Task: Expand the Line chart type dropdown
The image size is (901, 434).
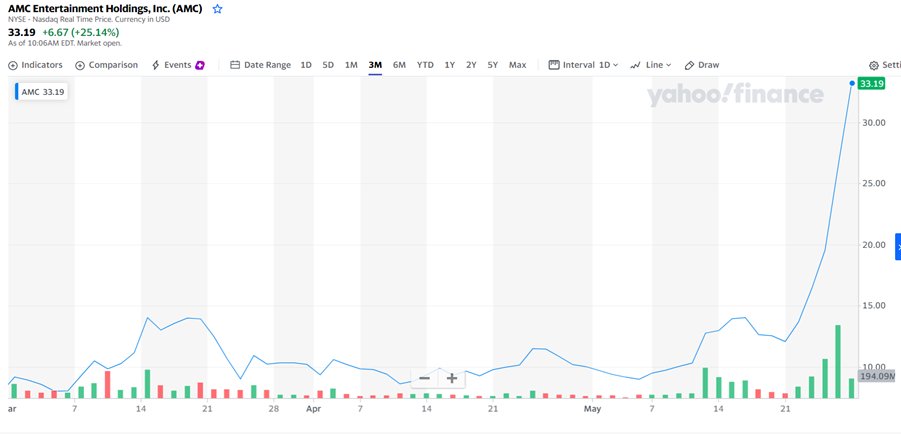Action: [650, 65]
